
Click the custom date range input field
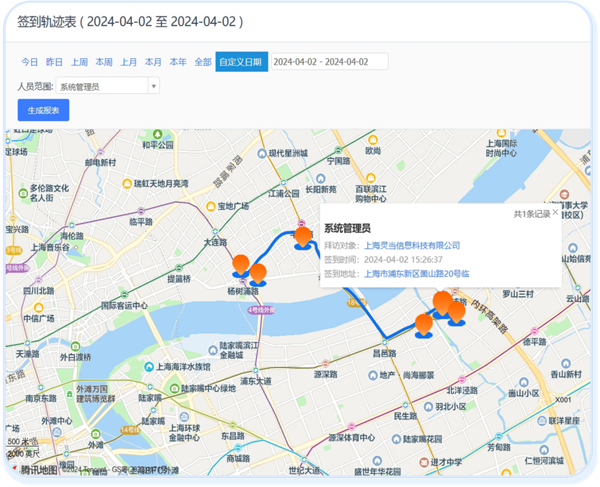[328, 62]
